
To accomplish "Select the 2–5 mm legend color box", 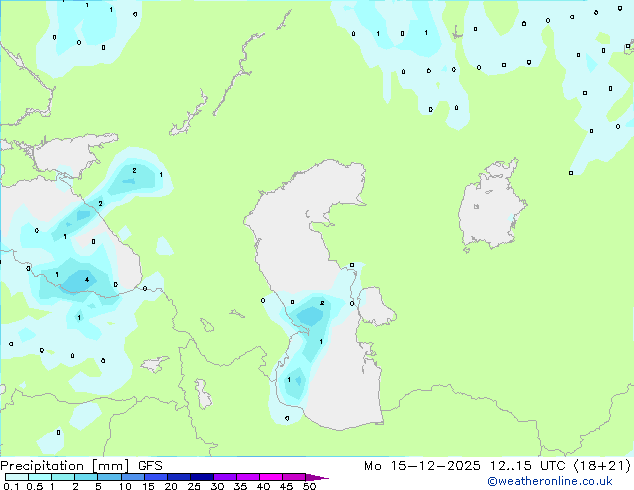I will click(86, 477).
